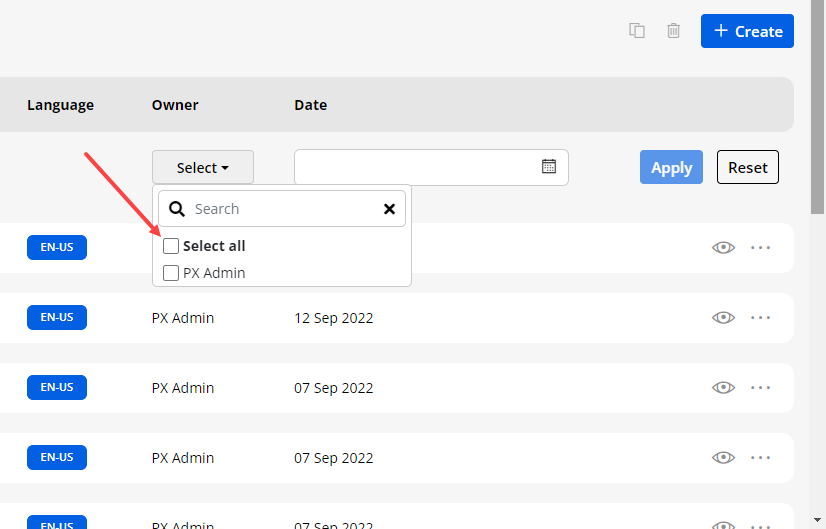Open the Date filter field

[x=416, y=167]
